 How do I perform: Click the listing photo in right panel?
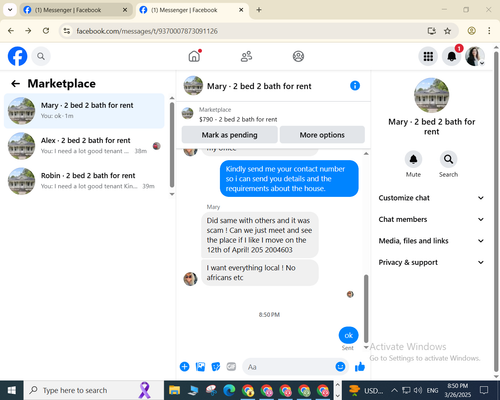tap(431, 95)
